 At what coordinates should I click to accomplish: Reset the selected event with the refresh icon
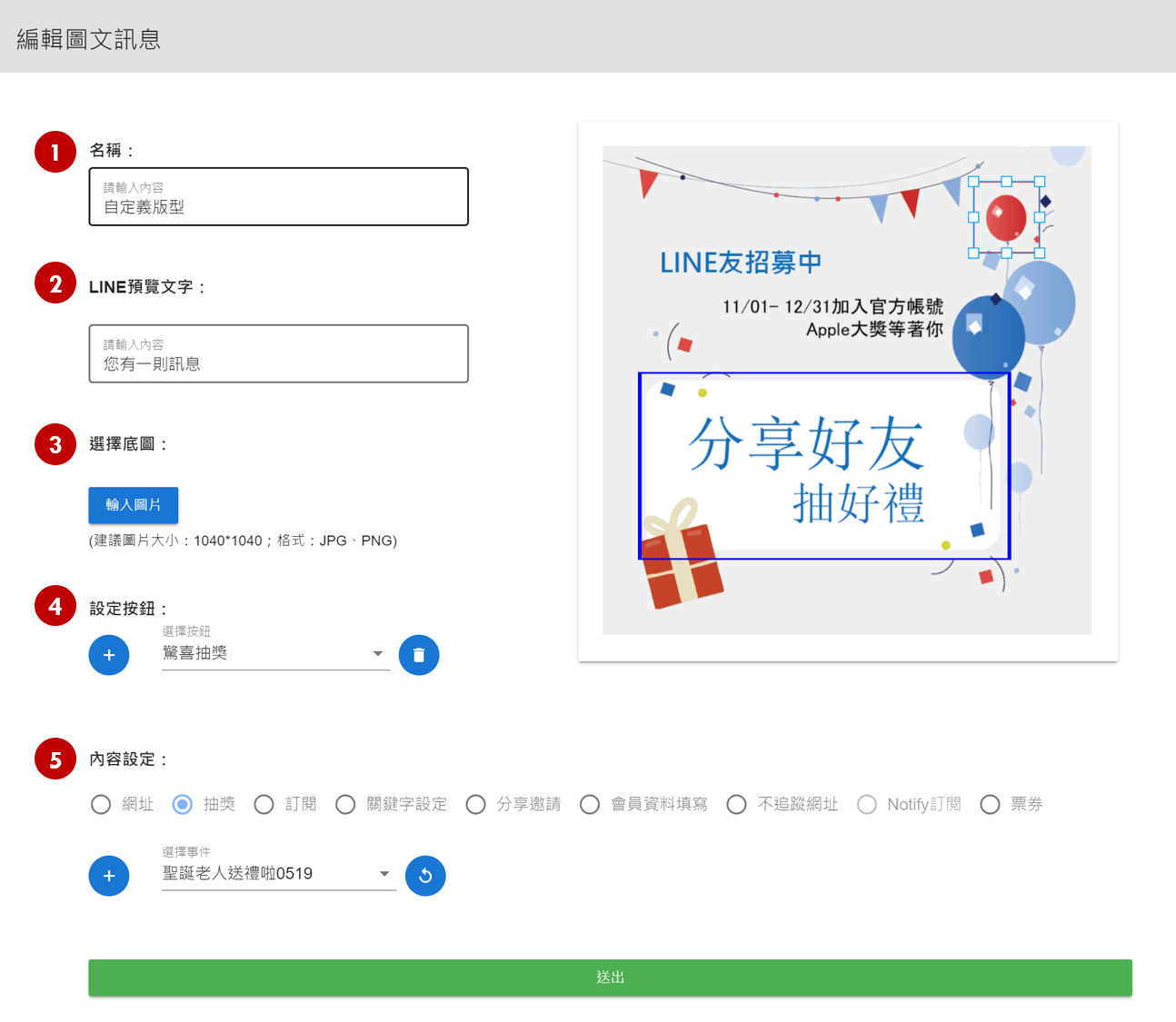[x=425, y=875]
